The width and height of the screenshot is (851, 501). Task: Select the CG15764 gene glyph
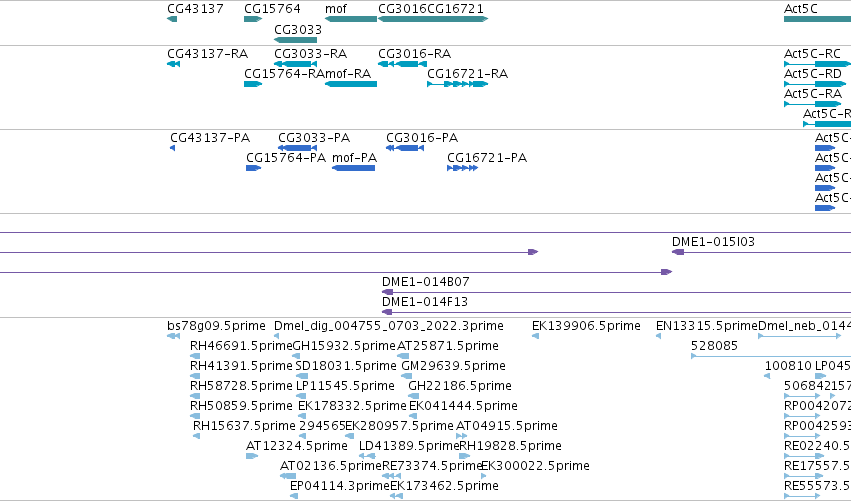(x=253, y=19)
